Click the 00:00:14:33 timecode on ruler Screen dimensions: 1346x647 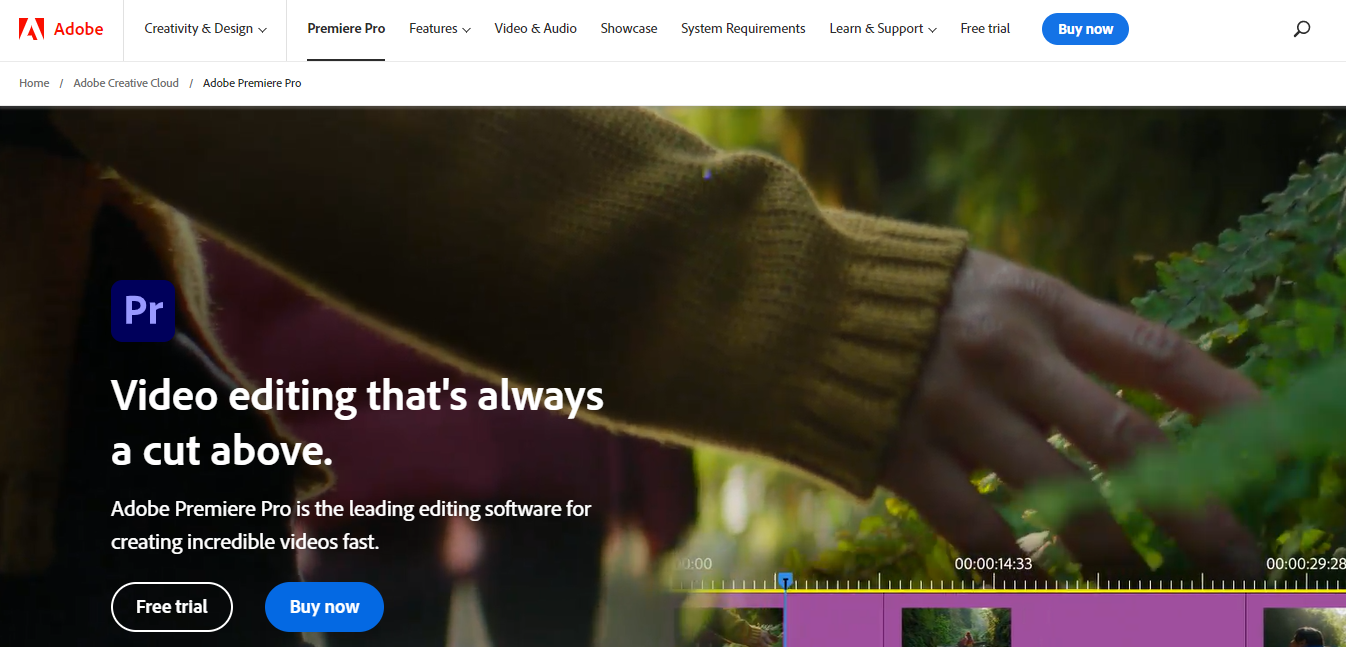993,564
